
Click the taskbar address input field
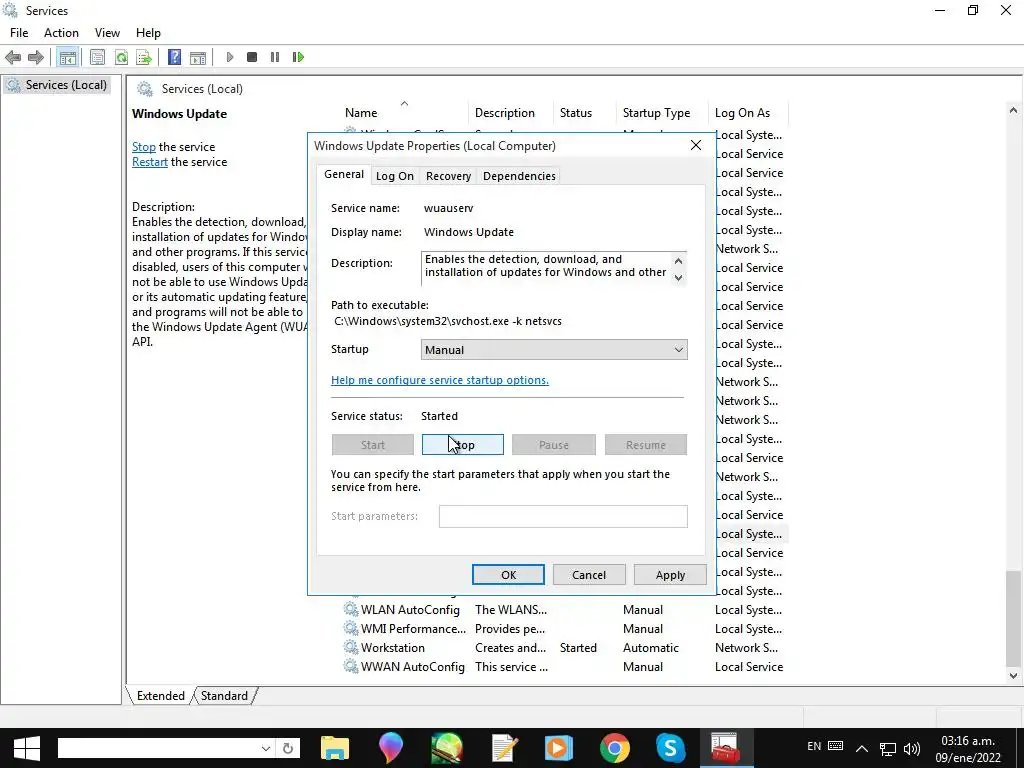[158, 748]
